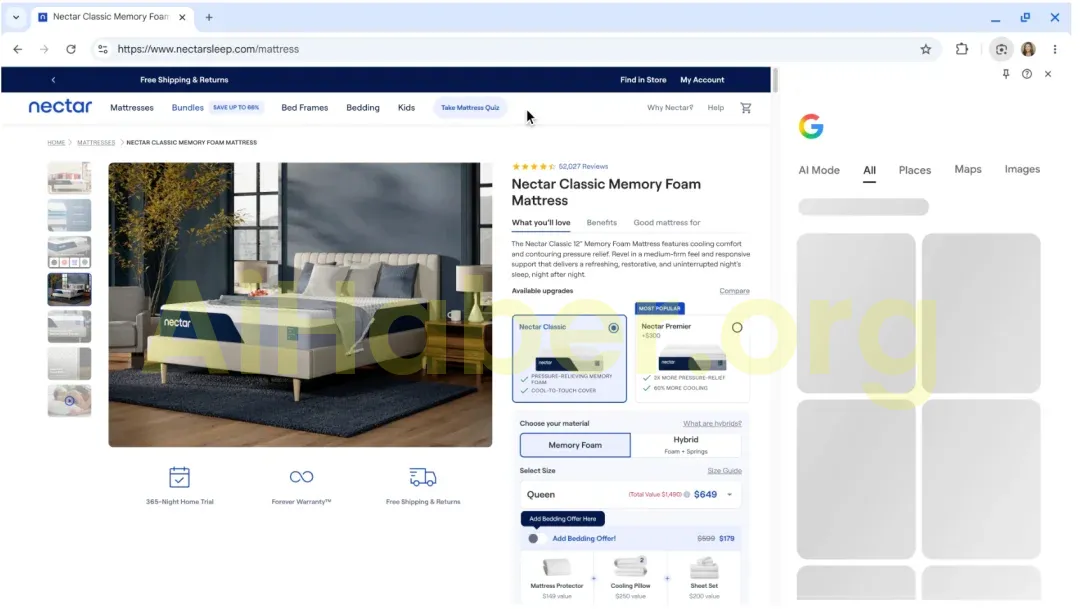Click the Nectar logo
Viewport: 1080px width, 609px height.
[60, 107]
